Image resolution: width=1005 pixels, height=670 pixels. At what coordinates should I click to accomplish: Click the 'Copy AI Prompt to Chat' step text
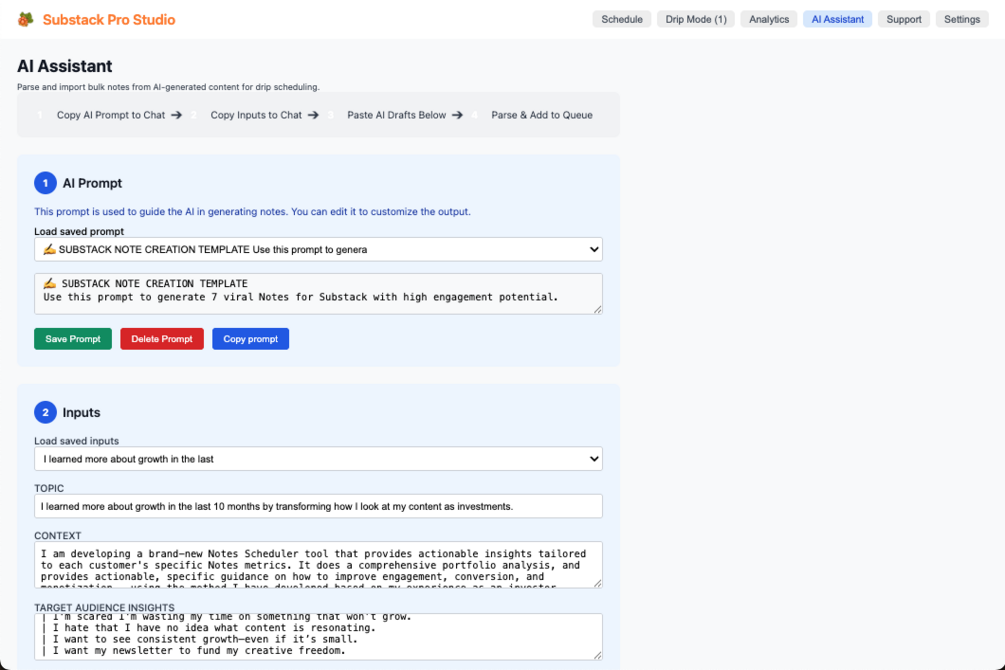click(111, 115)
